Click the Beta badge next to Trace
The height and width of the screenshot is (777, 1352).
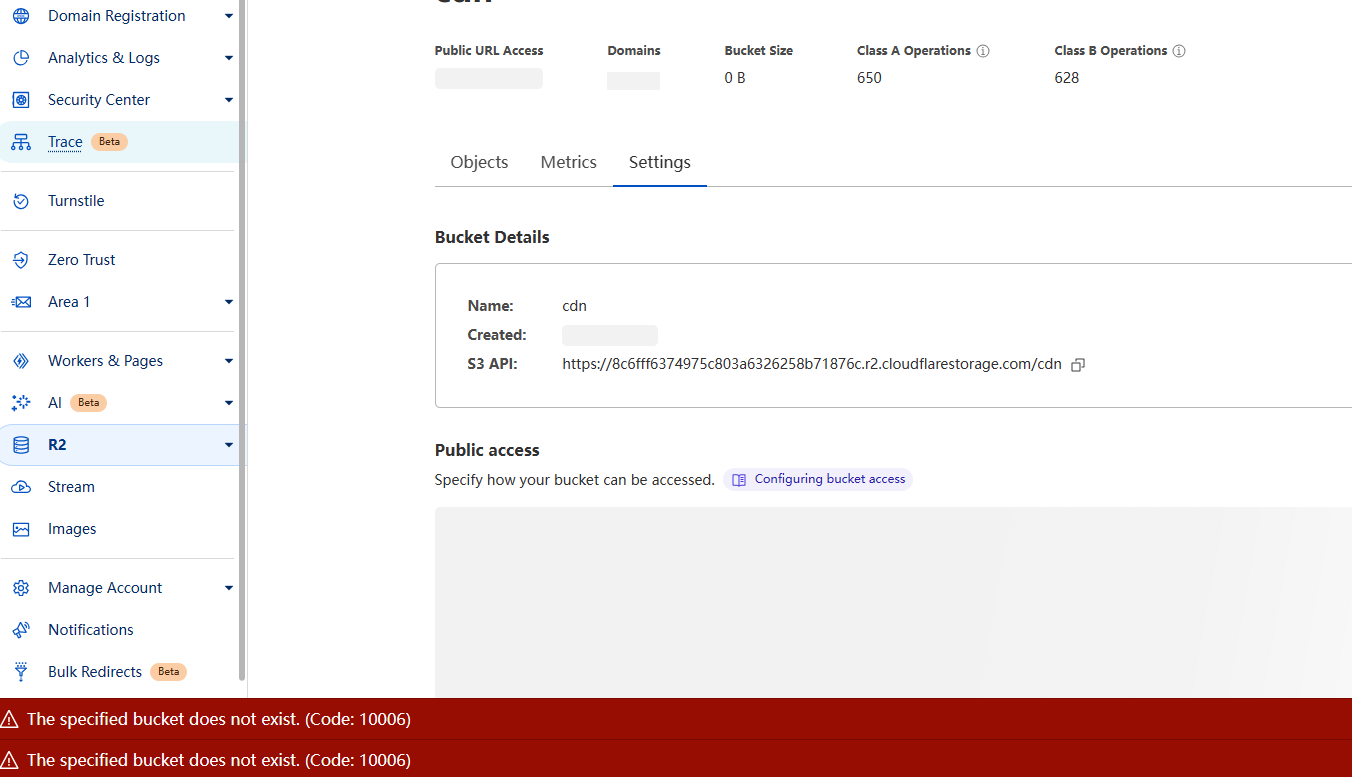click(109, 142)
